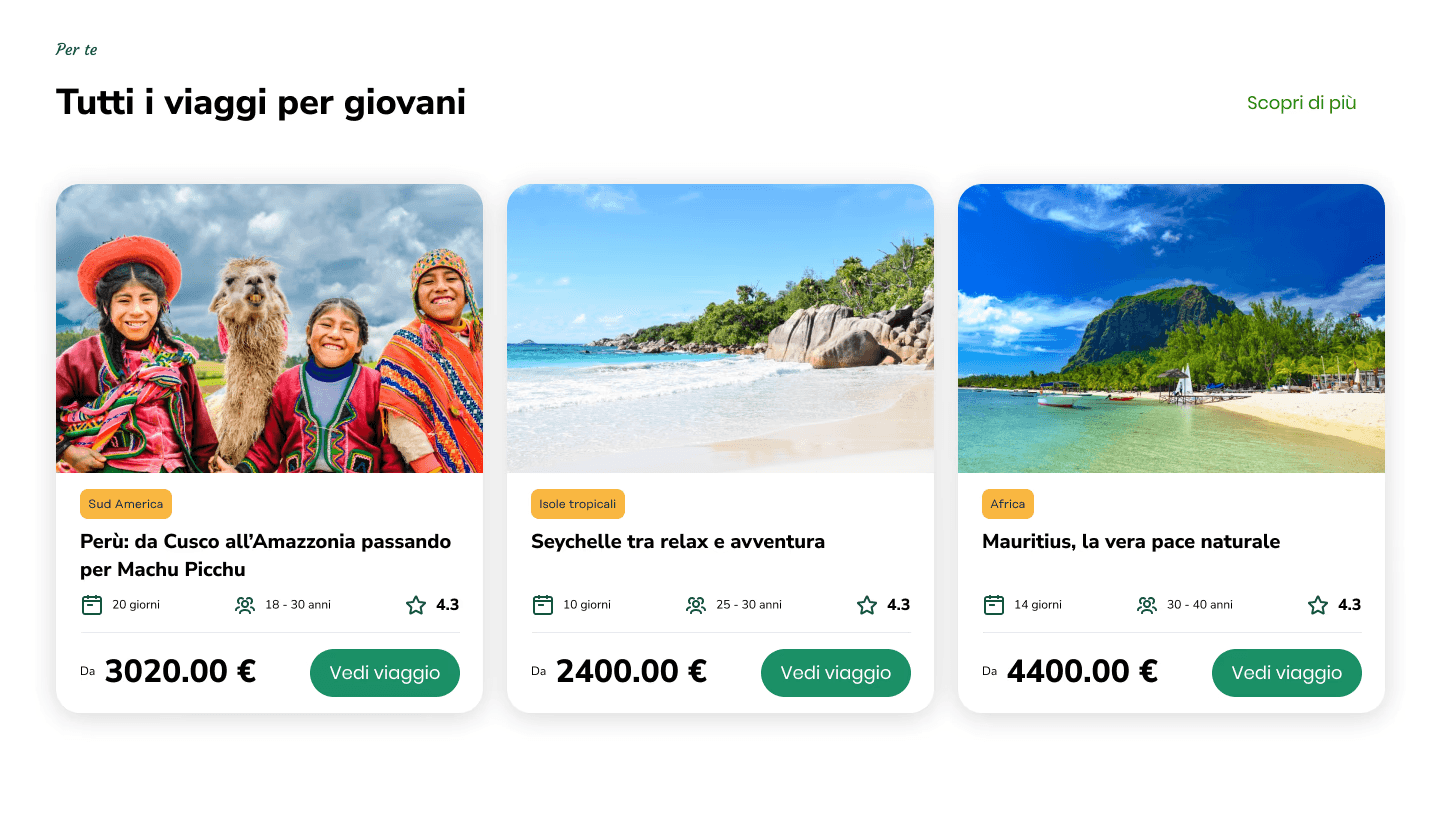Viewport: 1440px width, 823px height.
Task: Click Vedi viaggio for the Seychelle trip
Action: (836, 673)
